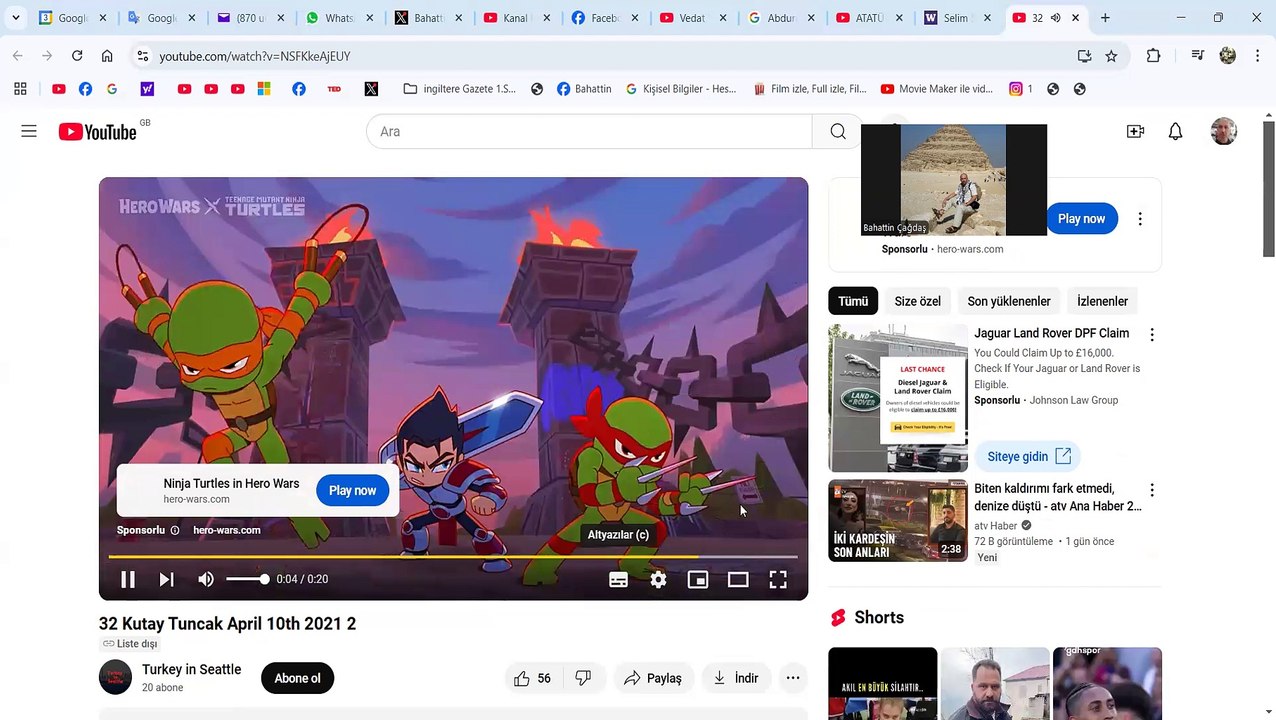Image resolution: width=1276 pixels, height=720 pixels.
Task: Toggle subtitles (Altyazılar) in player
Action: [618, 579]
